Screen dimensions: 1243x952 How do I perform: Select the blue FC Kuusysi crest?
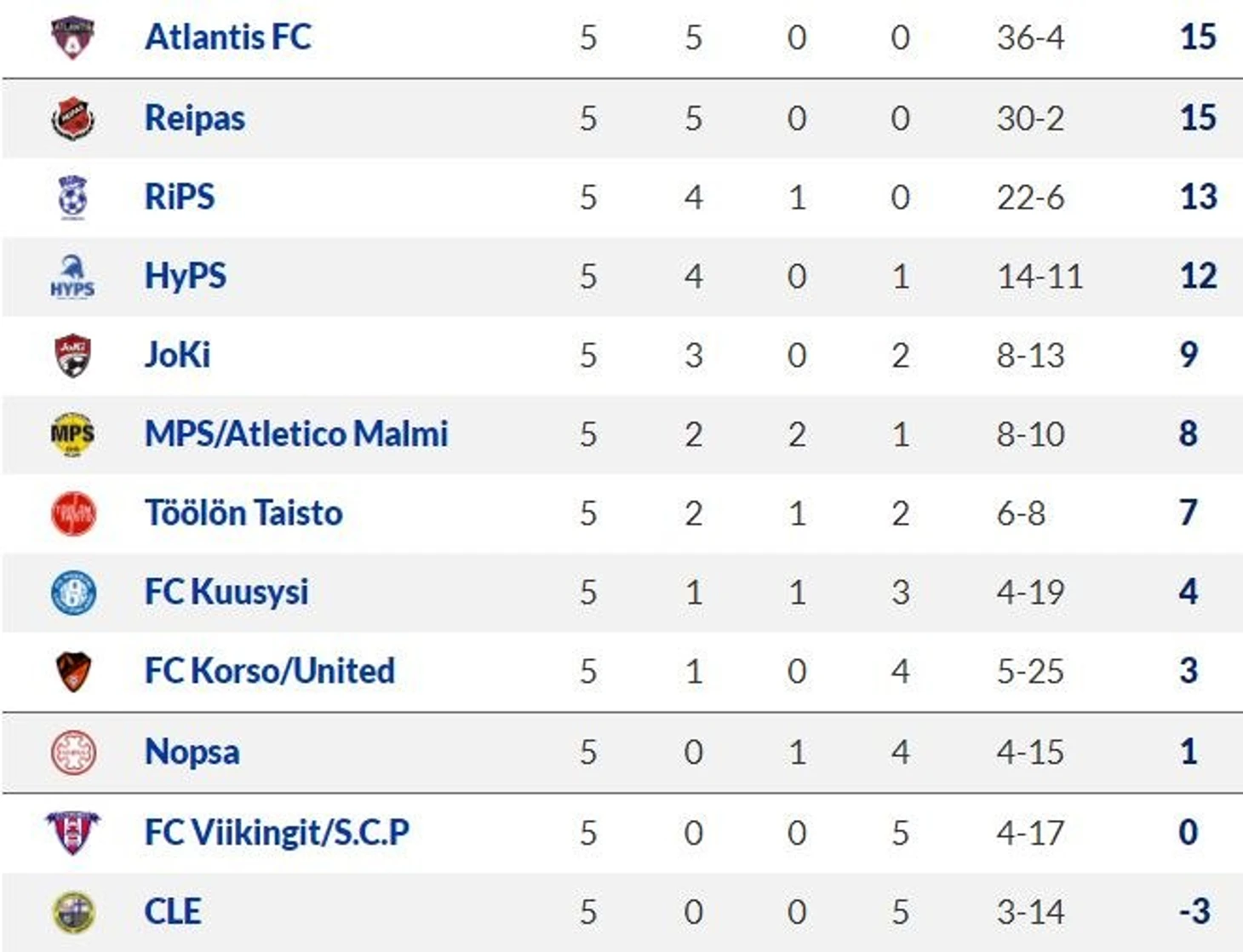[73, 593]
